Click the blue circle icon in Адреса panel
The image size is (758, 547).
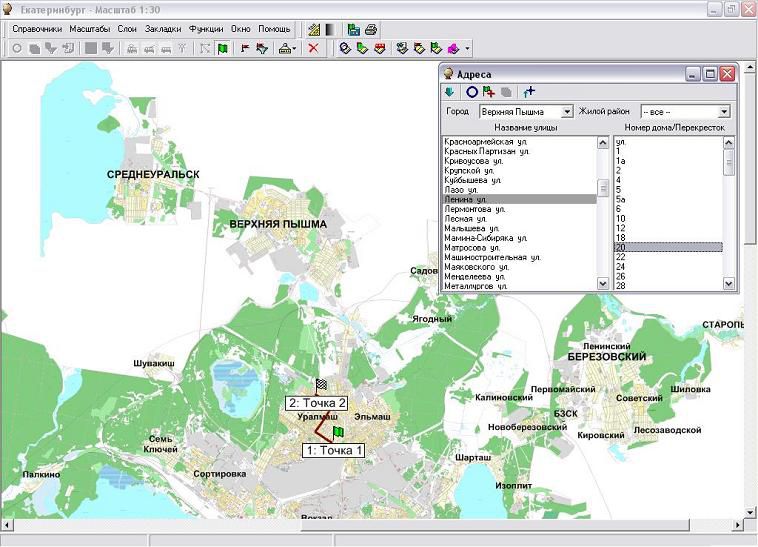[x=471, y=92]
